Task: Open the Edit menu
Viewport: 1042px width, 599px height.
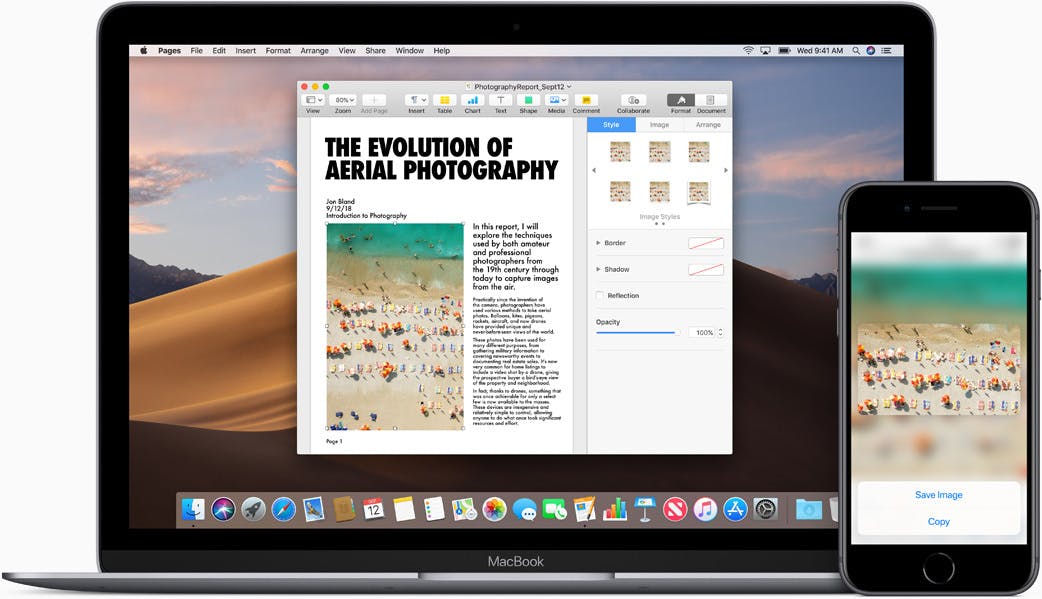Action: [x=219, y=51]
